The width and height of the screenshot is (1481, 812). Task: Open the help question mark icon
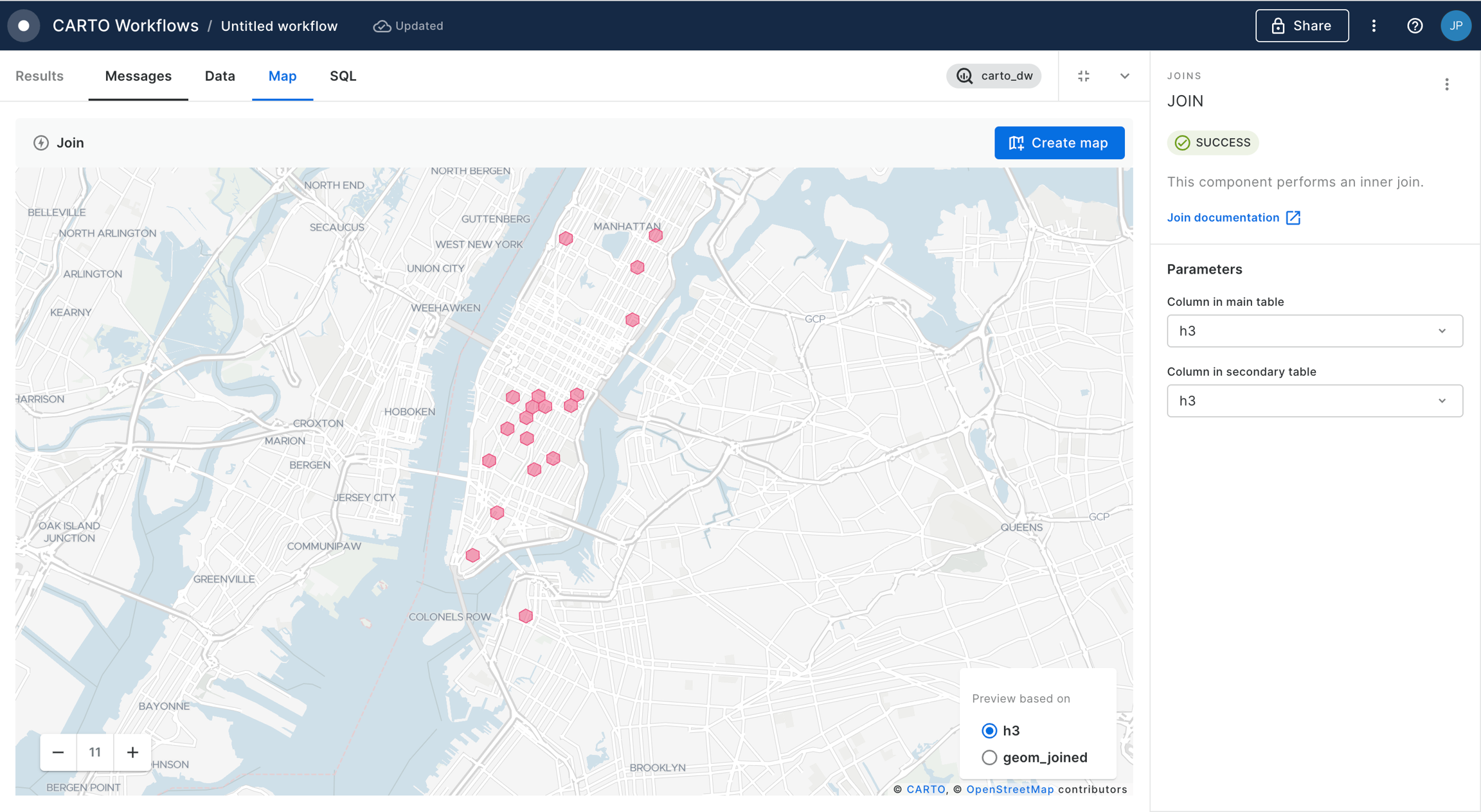pos(1414,26)
